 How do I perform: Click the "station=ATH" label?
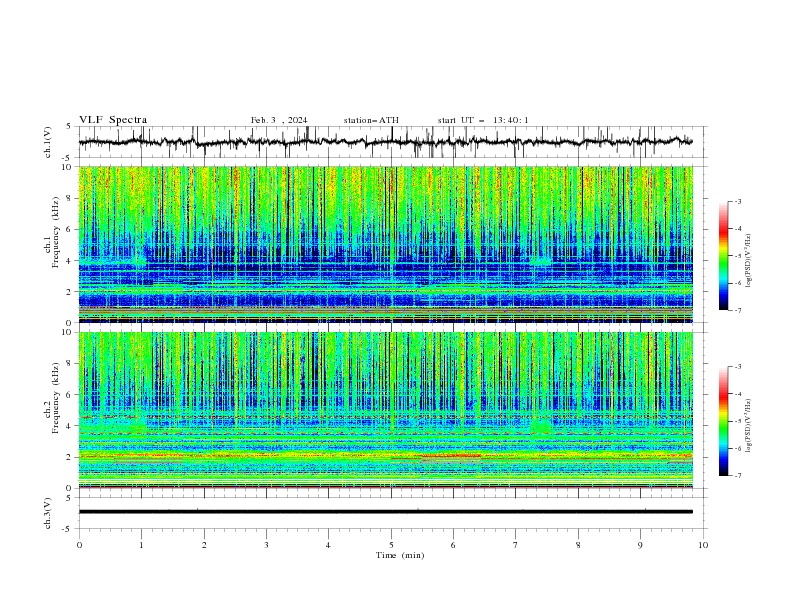pyautogui.click(x=371, y=120)
